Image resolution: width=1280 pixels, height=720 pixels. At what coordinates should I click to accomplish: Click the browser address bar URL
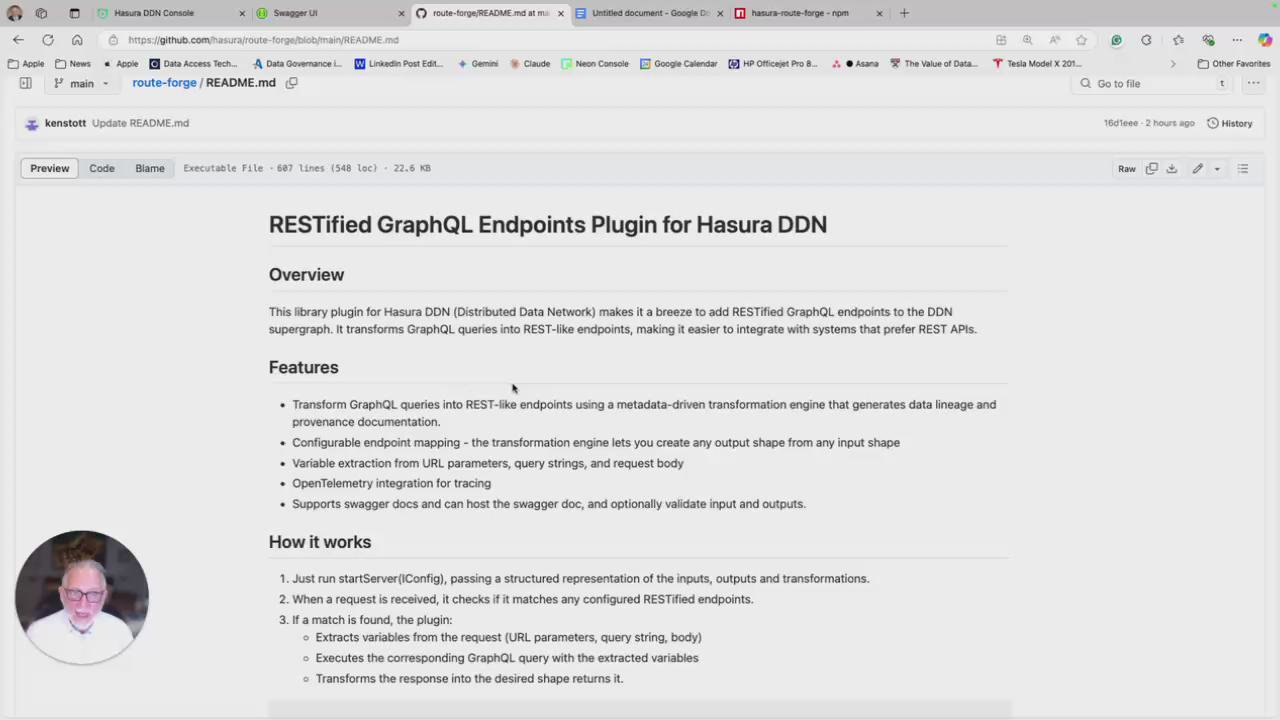click(263, 40)
